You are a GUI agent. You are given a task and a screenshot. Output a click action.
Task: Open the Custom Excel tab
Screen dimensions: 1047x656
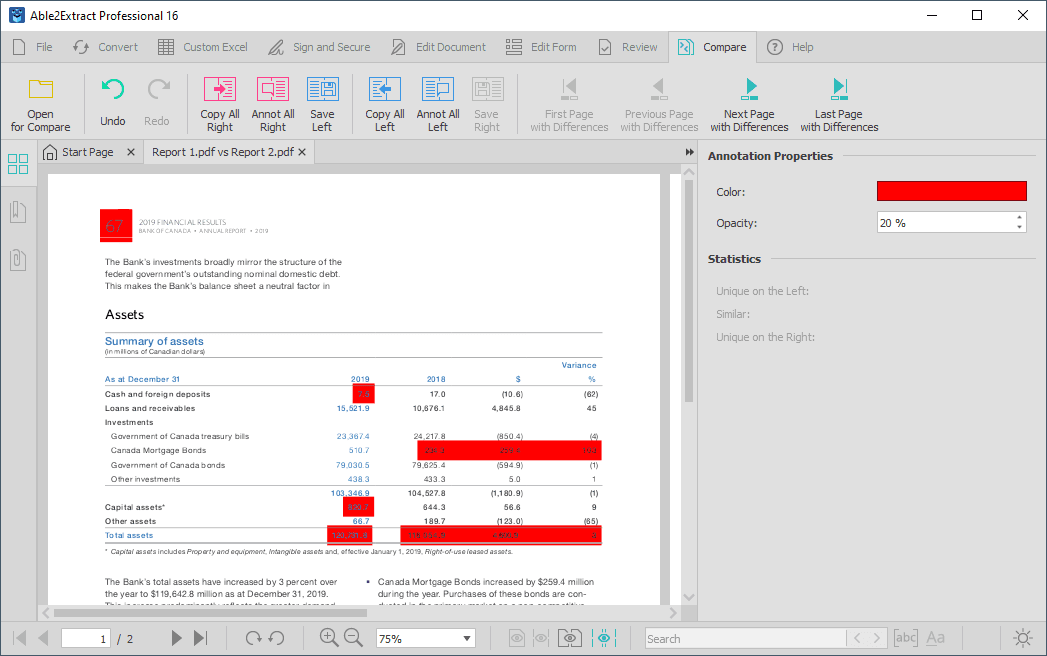(203, 47)
